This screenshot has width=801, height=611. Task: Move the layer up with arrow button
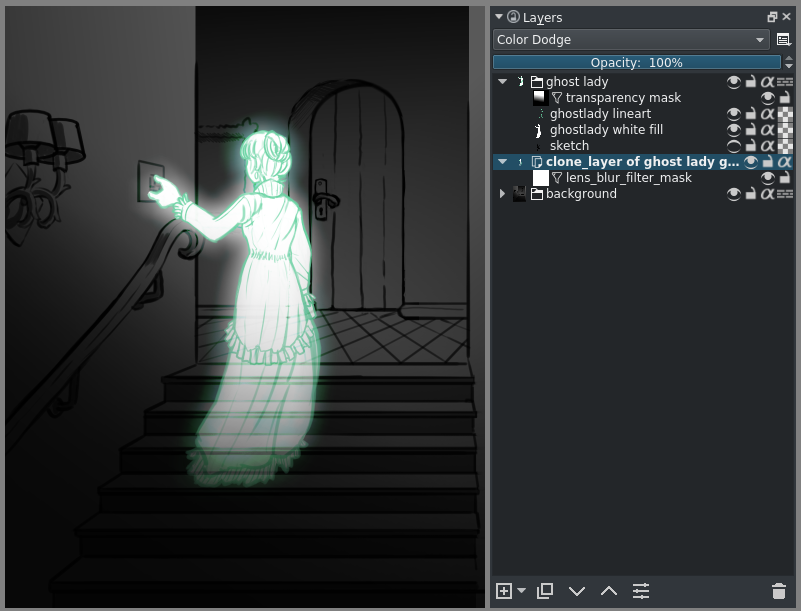click(x=609, y=591)
